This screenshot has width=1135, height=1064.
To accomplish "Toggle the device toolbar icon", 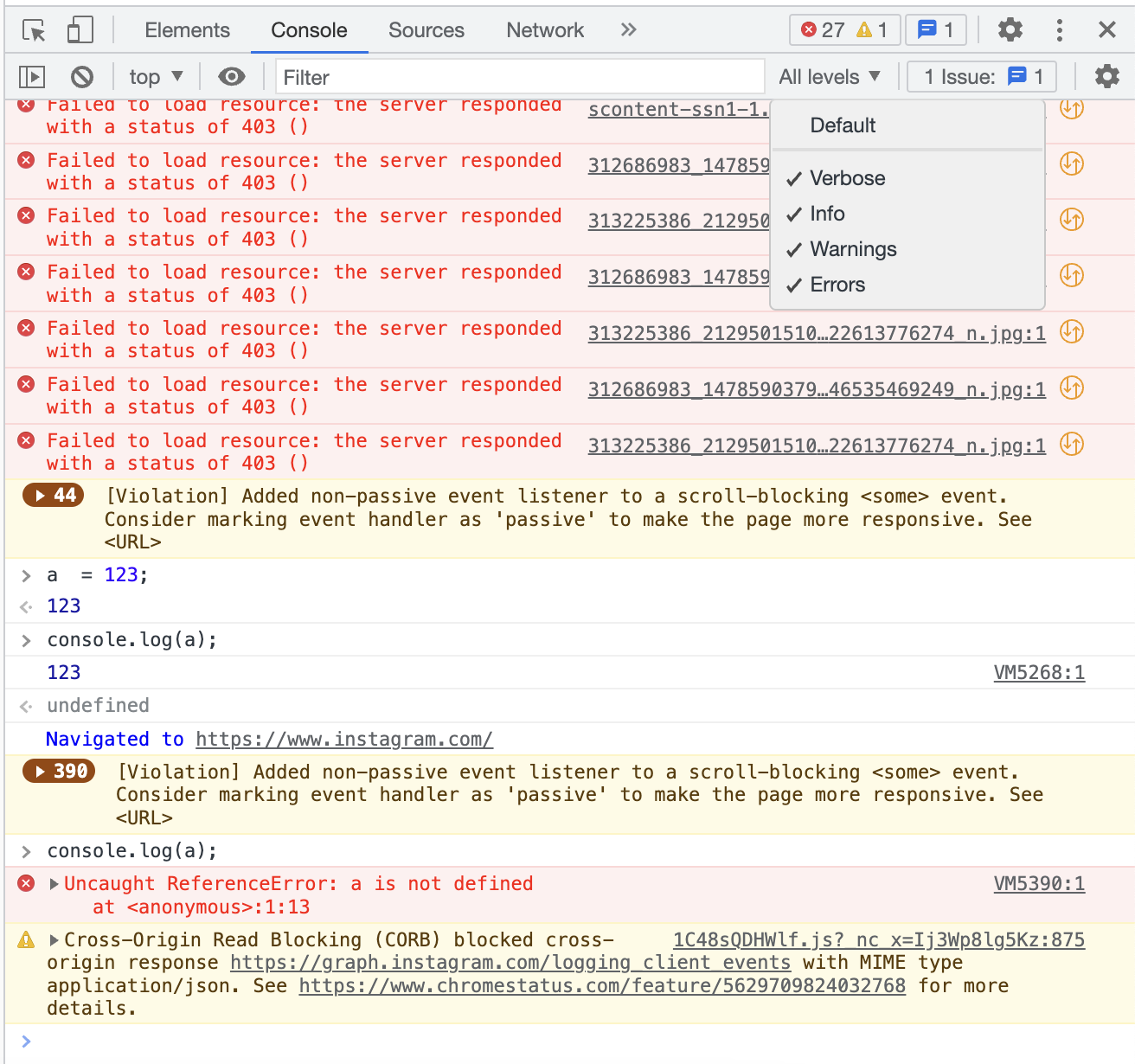I will click(80, 30).
